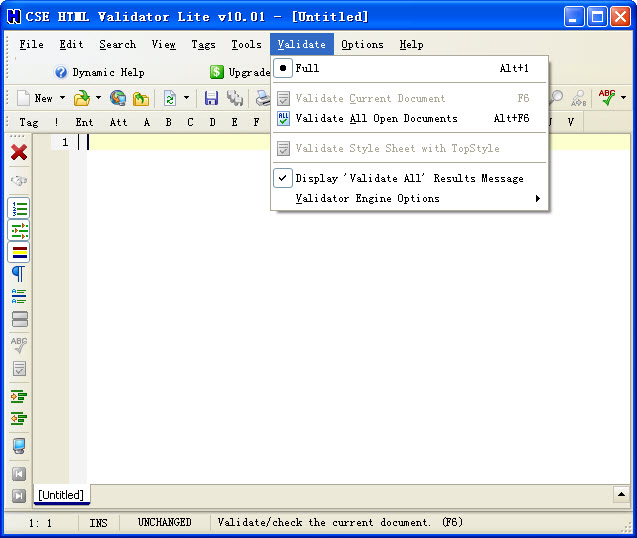
Task: Open the View menu
Action: pyautogui.click(x=163, y=44)
